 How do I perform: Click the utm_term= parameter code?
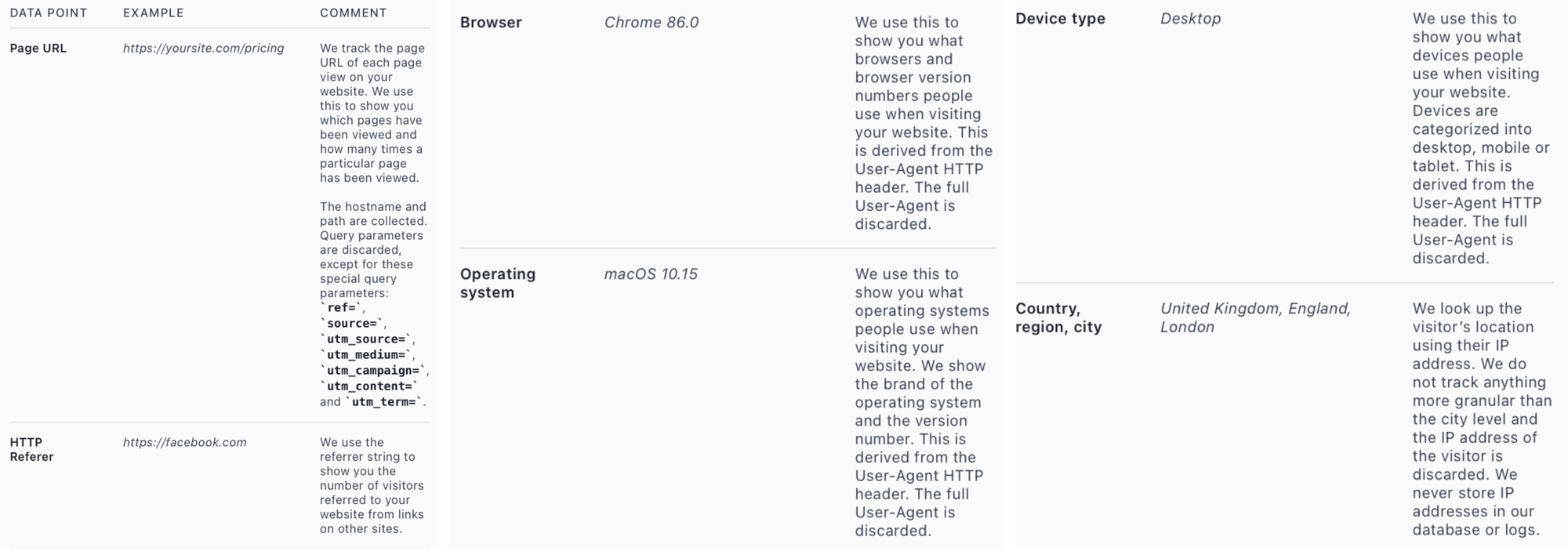point(386,402)
